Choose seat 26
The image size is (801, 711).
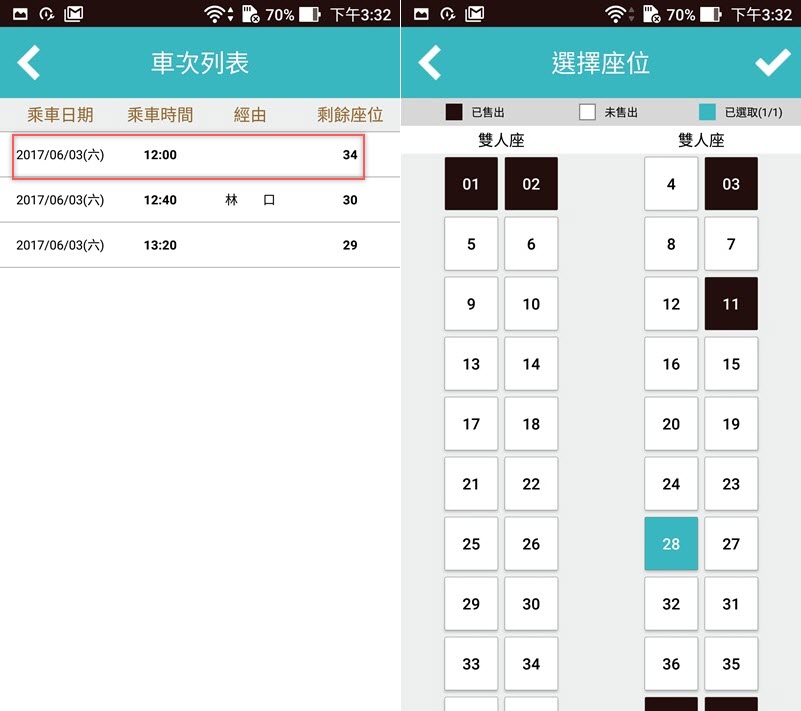pyautogui.click(x=531, y=544)
